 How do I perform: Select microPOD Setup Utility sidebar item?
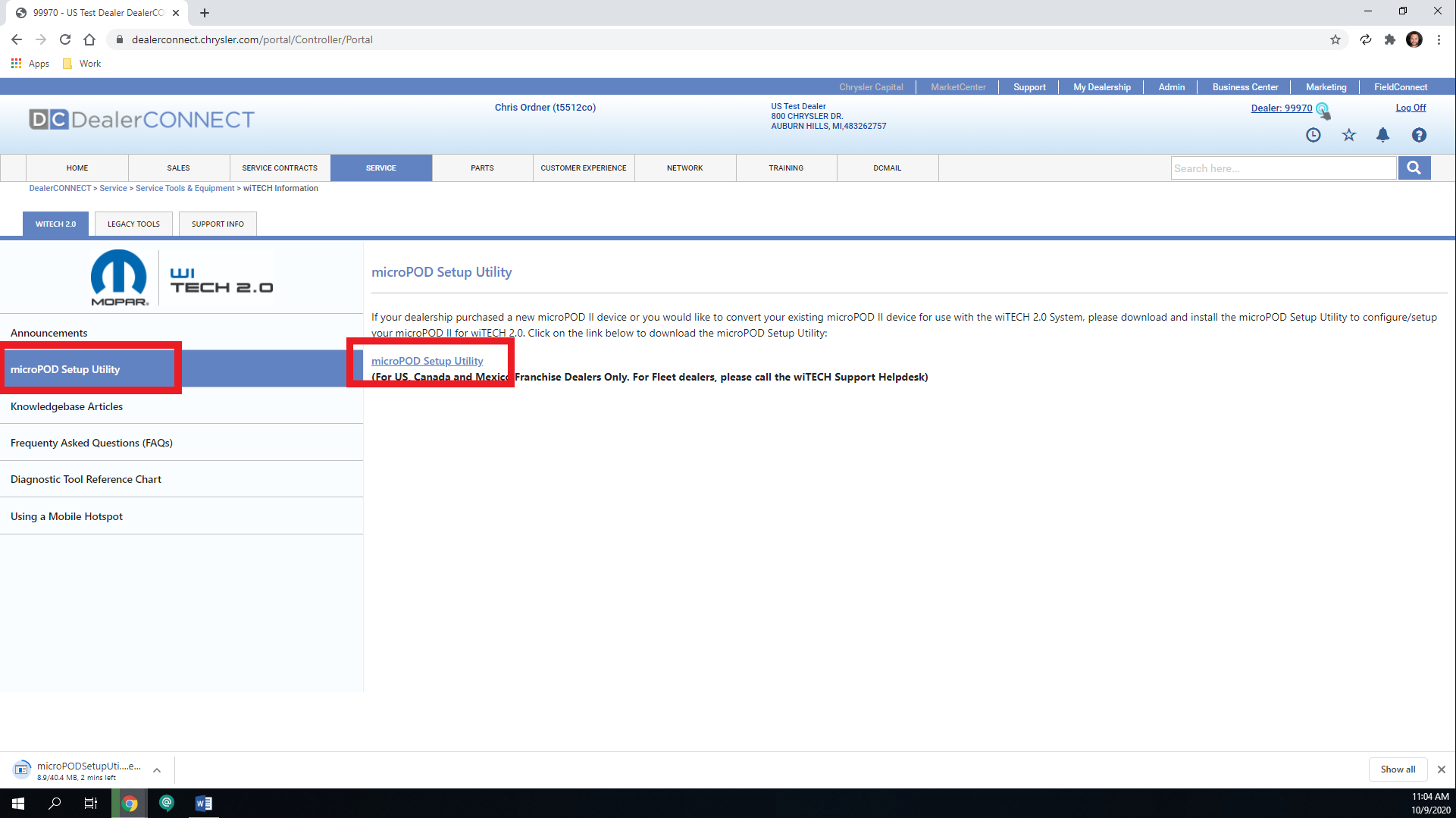(181, 369)
